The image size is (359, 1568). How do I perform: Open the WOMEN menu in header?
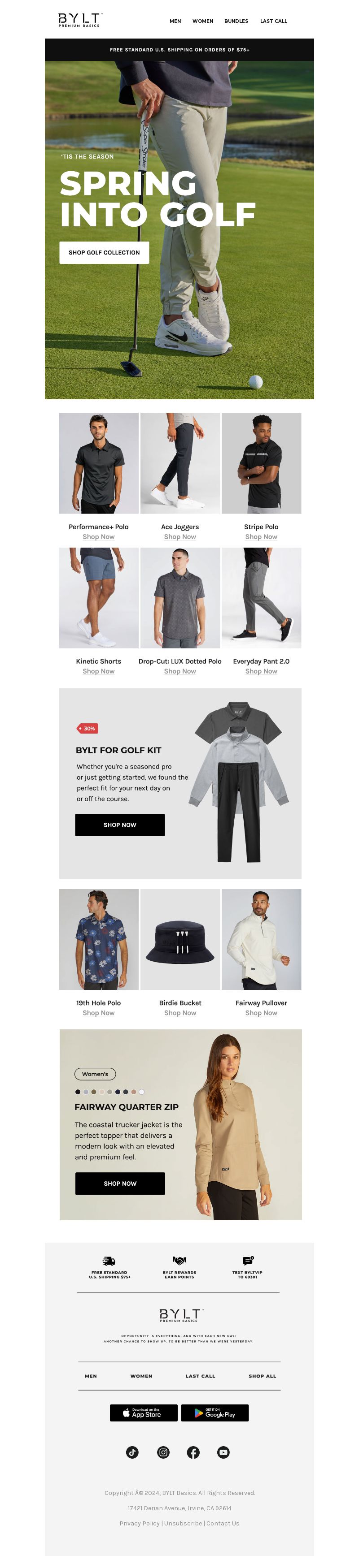point(203,22)
